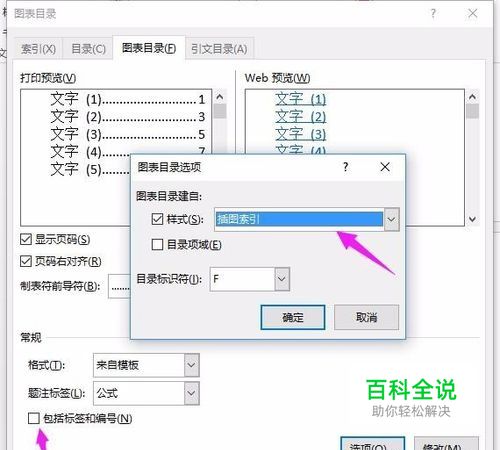Click Web preview scrollbar up arrow
The width and height of the screenshot is (500, 450).
pyautogui.click(x=472, y=97)
